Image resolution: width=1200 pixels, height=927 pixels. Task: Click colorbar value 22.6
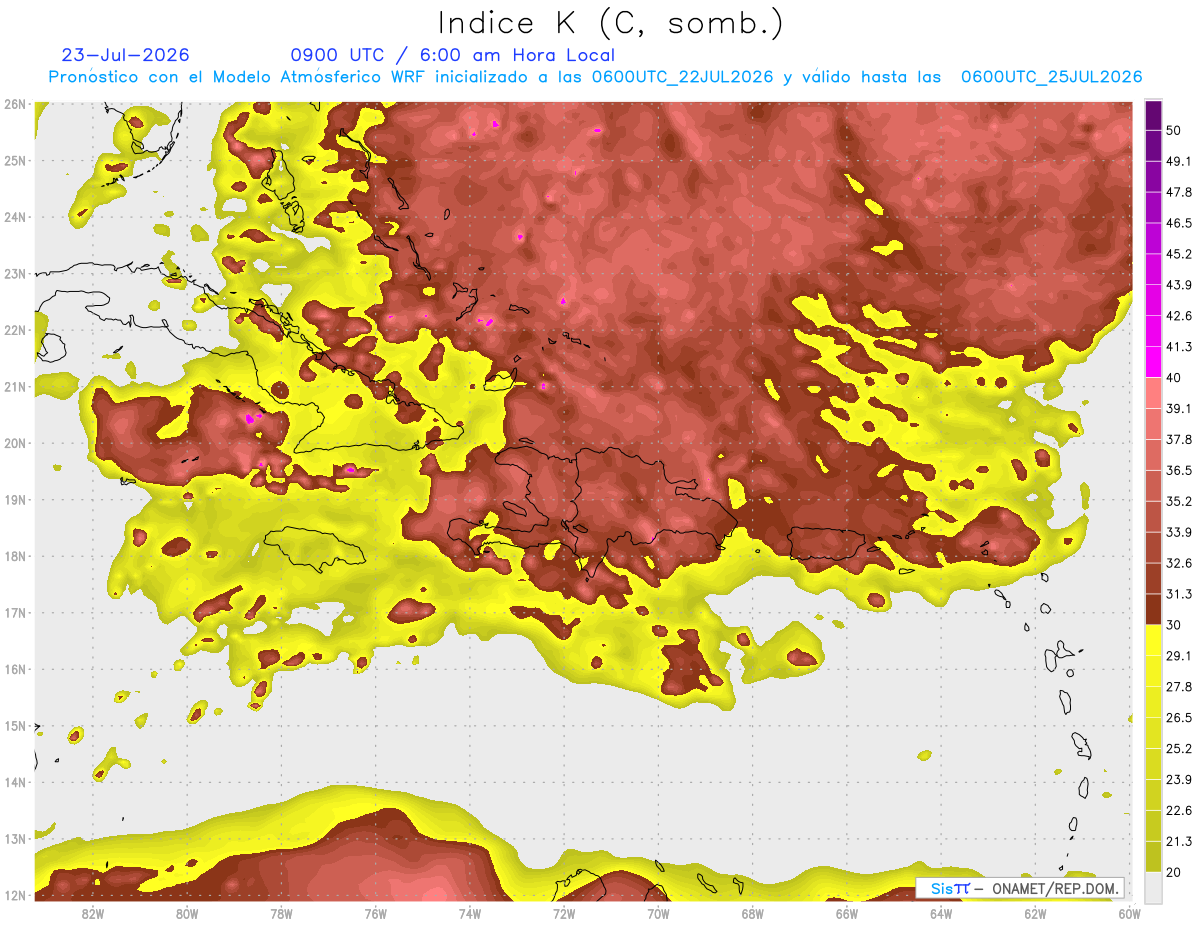[x=1179, y=811]
